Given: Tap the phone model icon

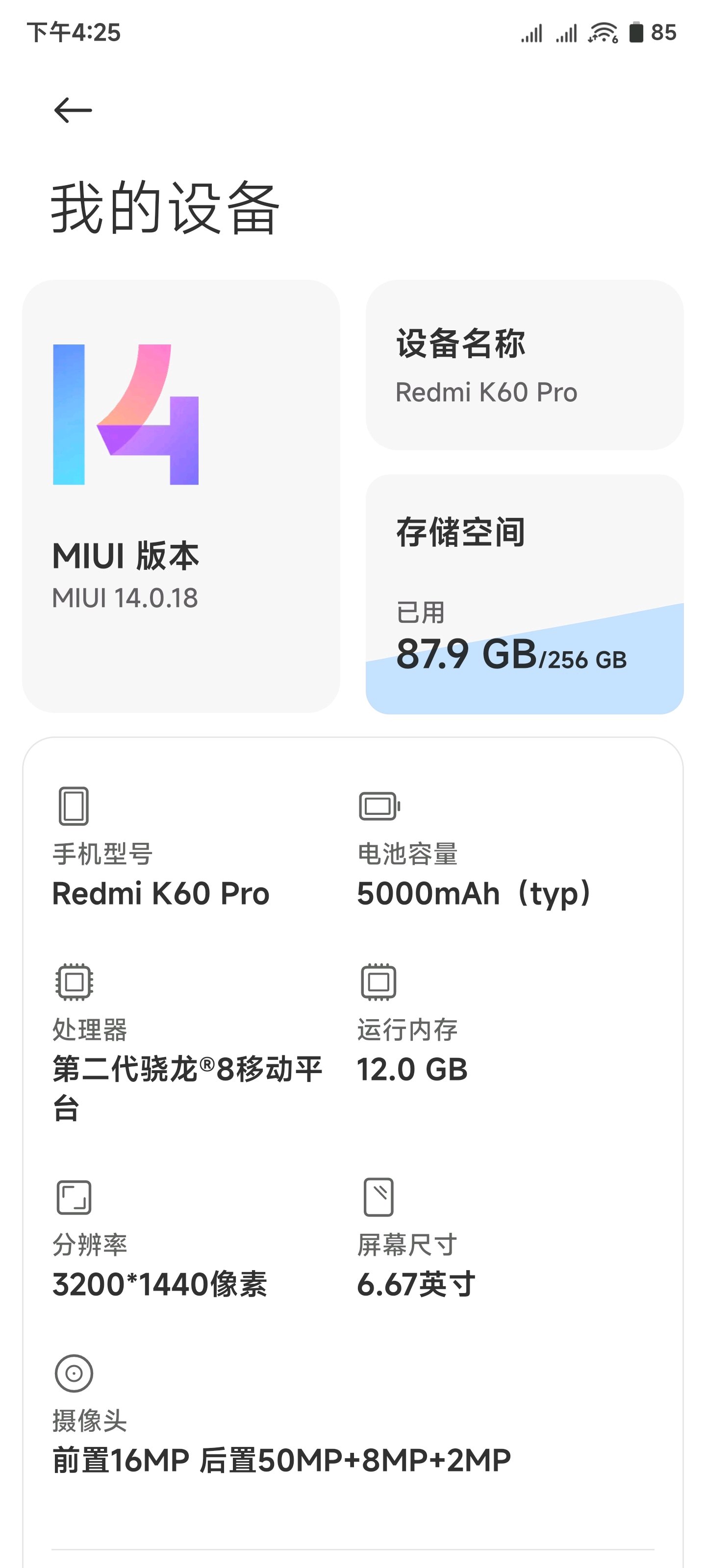Looking at the screenshot, I should pos(74,806).
